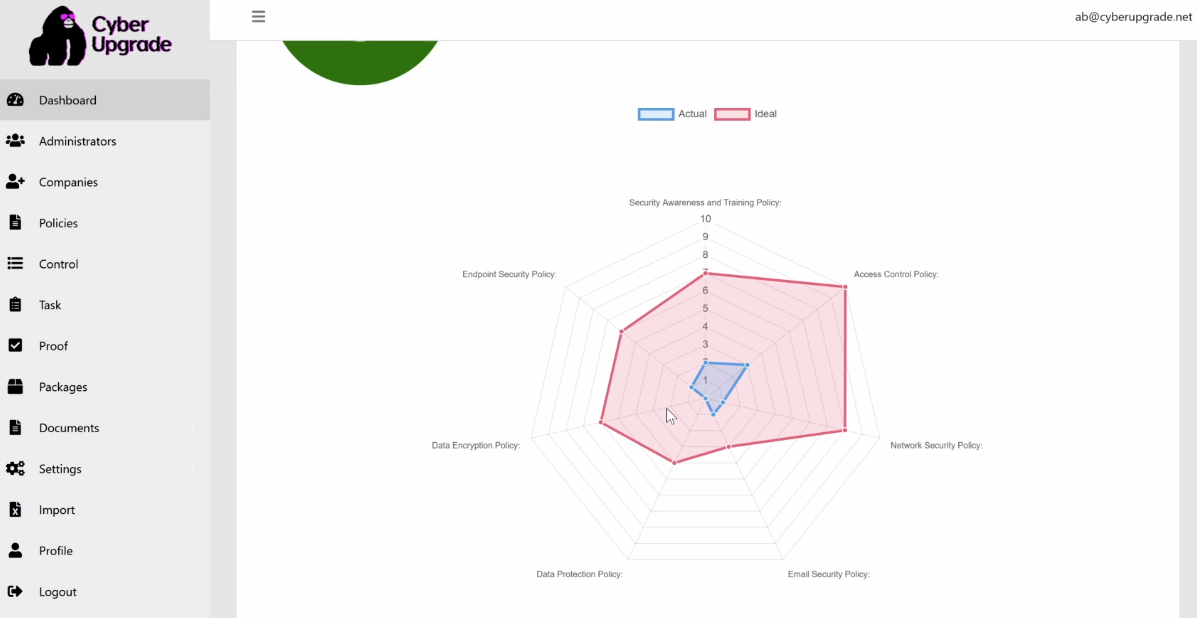Click the Logout arrow icon
Screen dimensions: 1197x618
15,592
